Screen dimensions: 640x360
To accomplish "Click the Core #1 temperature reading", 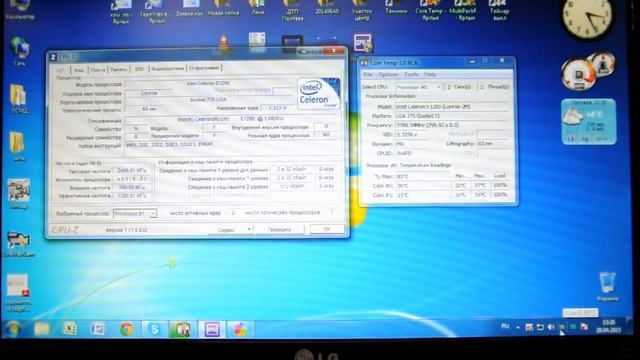I will 423,195.
